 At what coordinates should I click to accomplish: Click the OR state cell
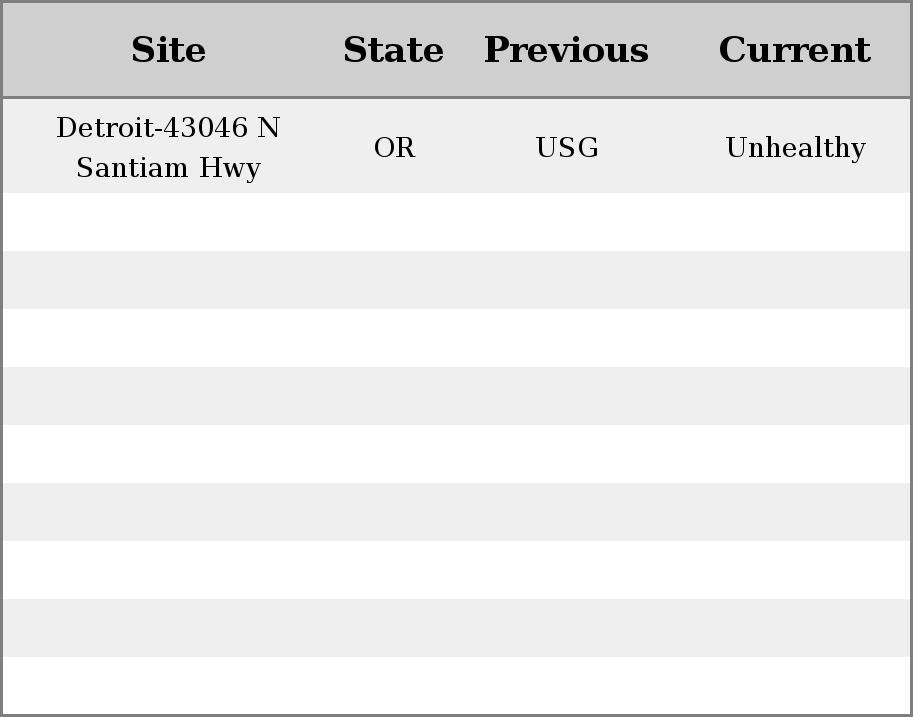pyautogui.click(x=394, y=146)
